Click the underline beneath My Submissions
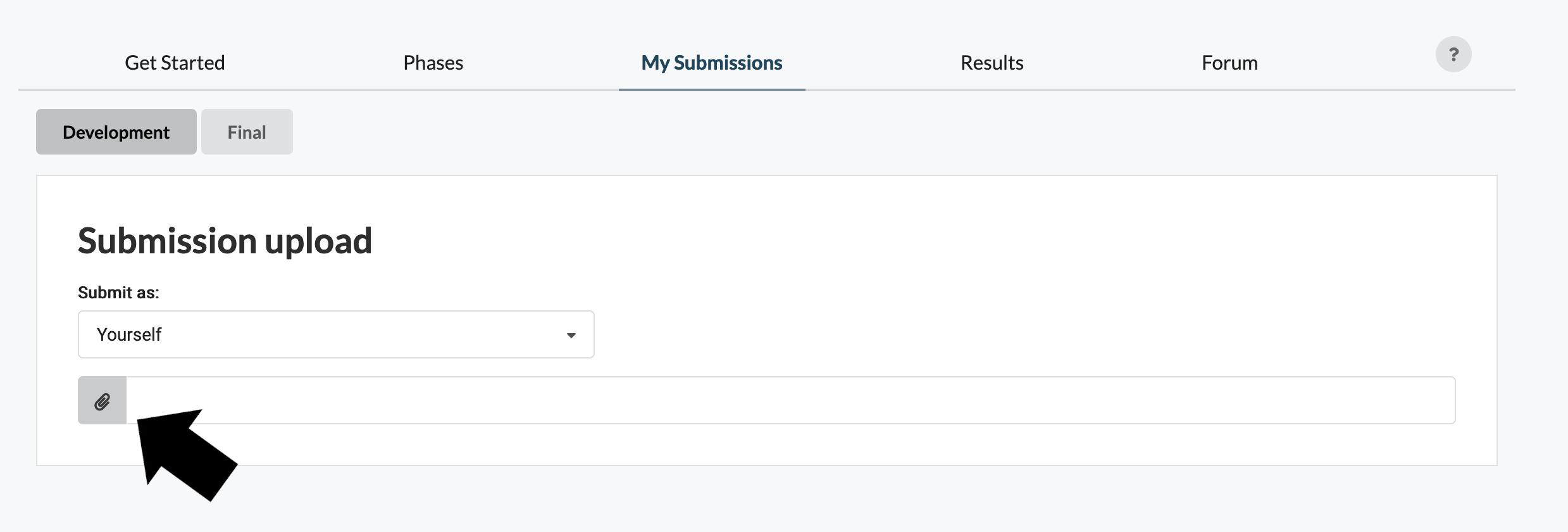Screen dimensions: 1568x532 tap(711, 89)
